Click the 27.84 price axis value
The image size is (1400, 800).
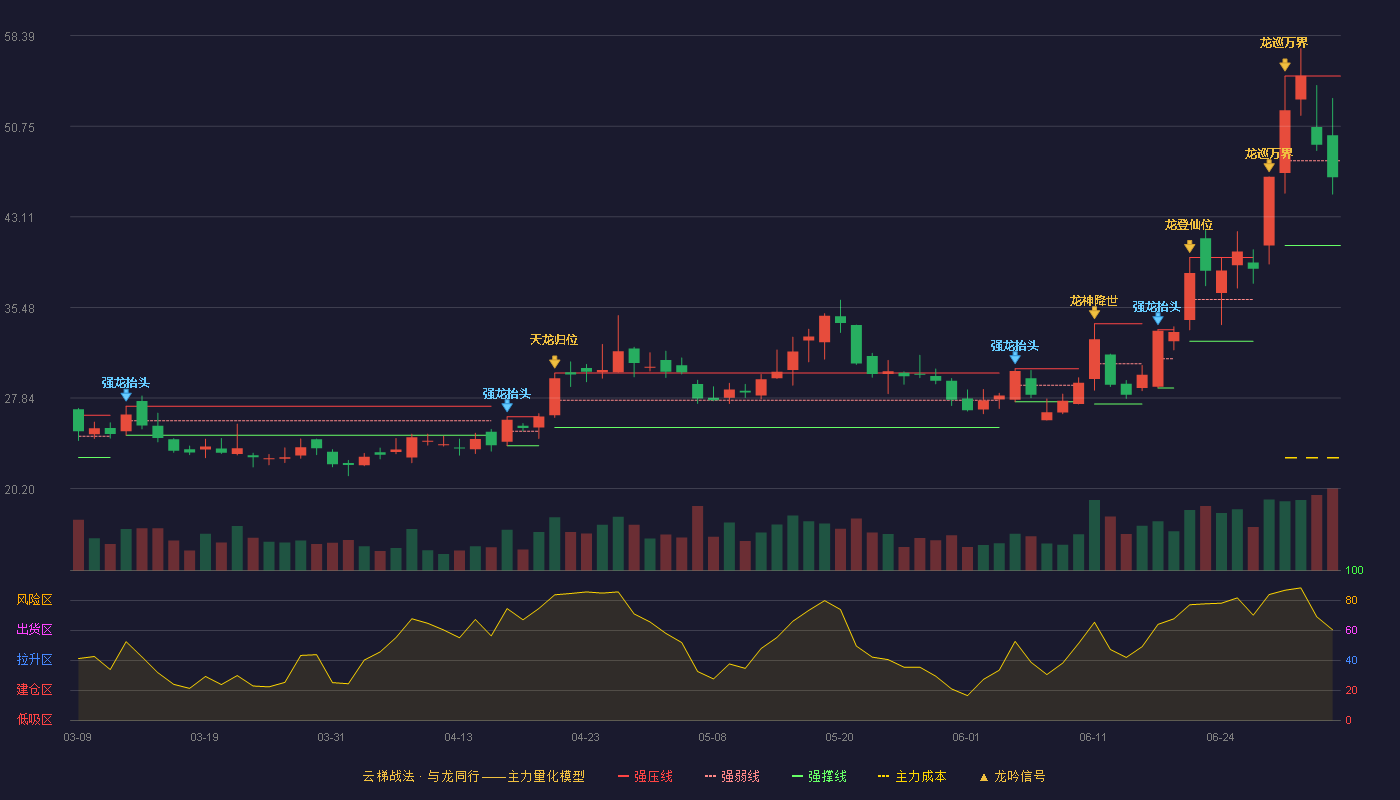20,399
